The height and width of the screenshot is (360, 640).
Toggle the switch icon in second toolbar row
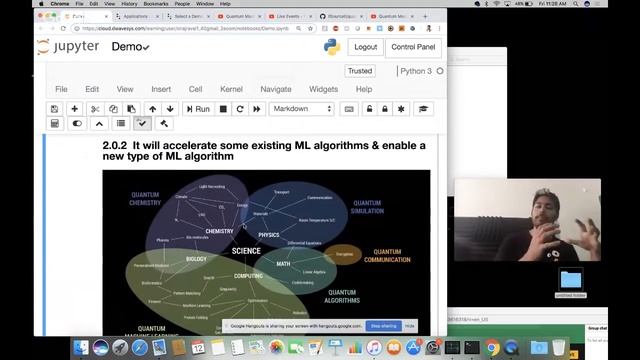click(x=77, y=124)
